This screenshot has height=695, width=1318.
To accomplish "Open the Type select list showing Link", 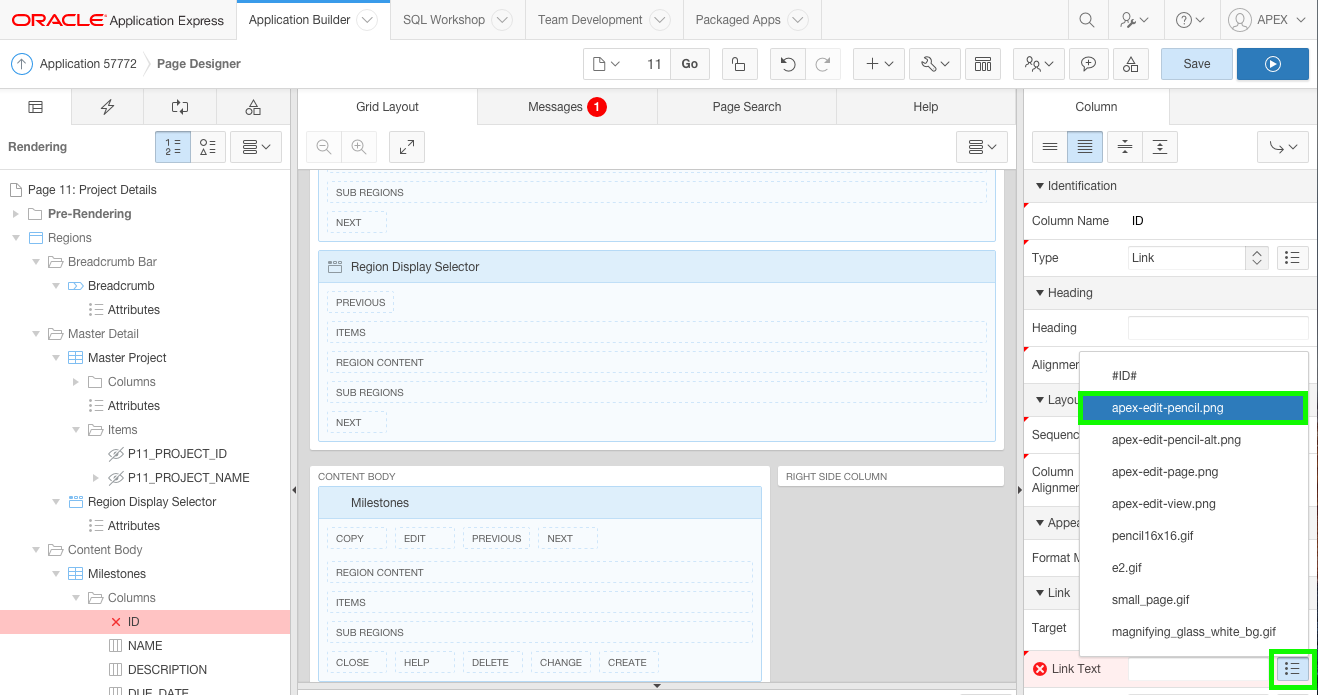I will click(x=1198, y=258).
